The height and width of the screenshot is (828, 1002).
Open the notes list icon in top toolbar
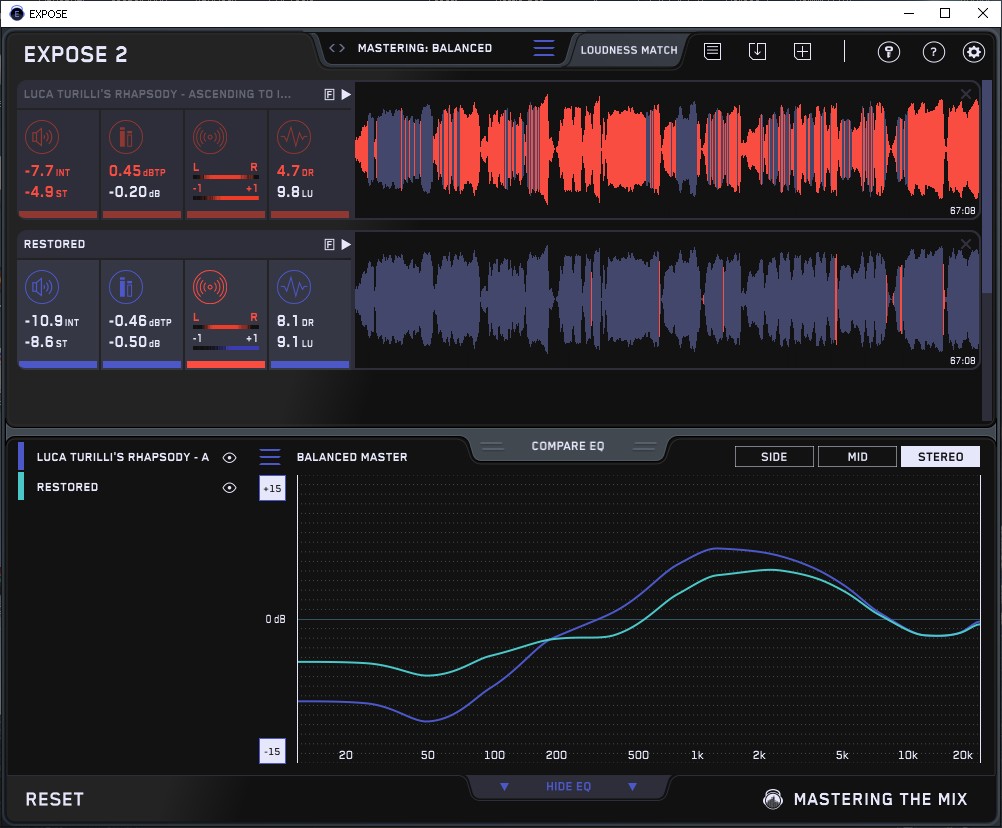coord(713,51)
